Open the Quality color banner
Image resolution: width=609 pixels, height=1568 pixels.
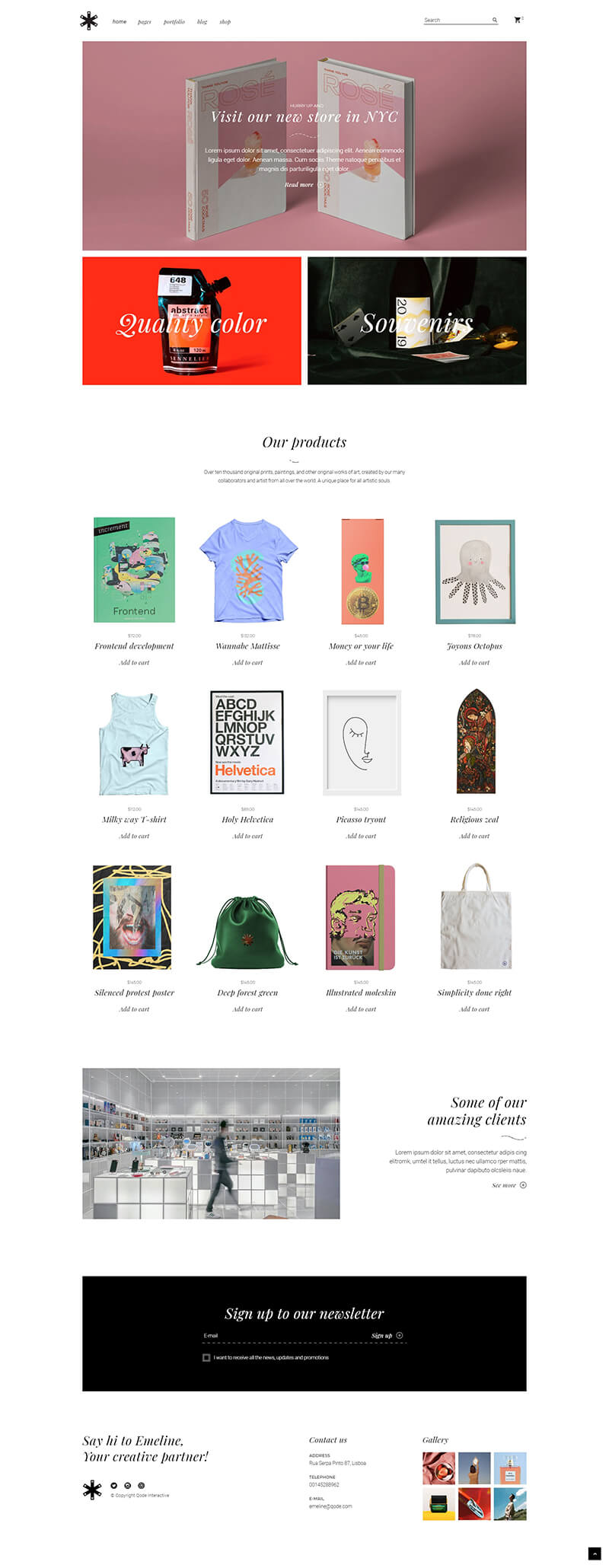pyautogui.click(x=192, y=320)
